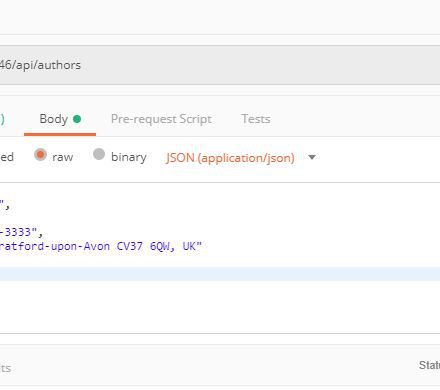Click the line ending with -3333"
This screenshot has width=440, height=390.
tap(21, 232)
